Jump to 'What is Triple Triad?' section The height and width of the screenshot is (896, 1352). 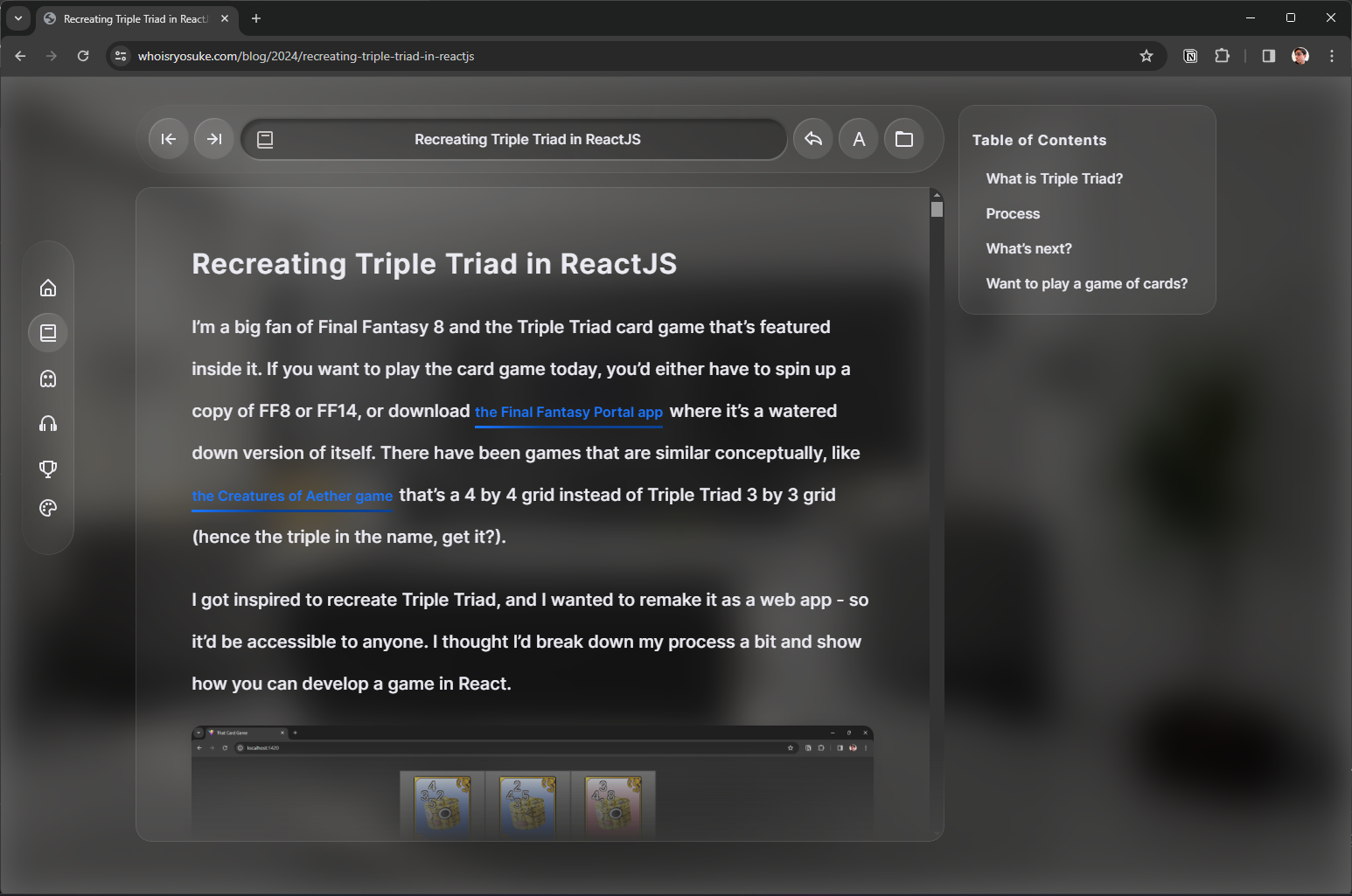(1054, 178)
